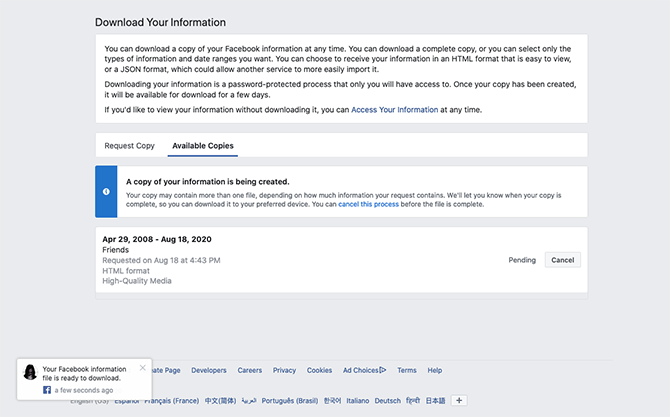Click the Ad Choices triangle icon
670x417 pixels.
[382, 370]
